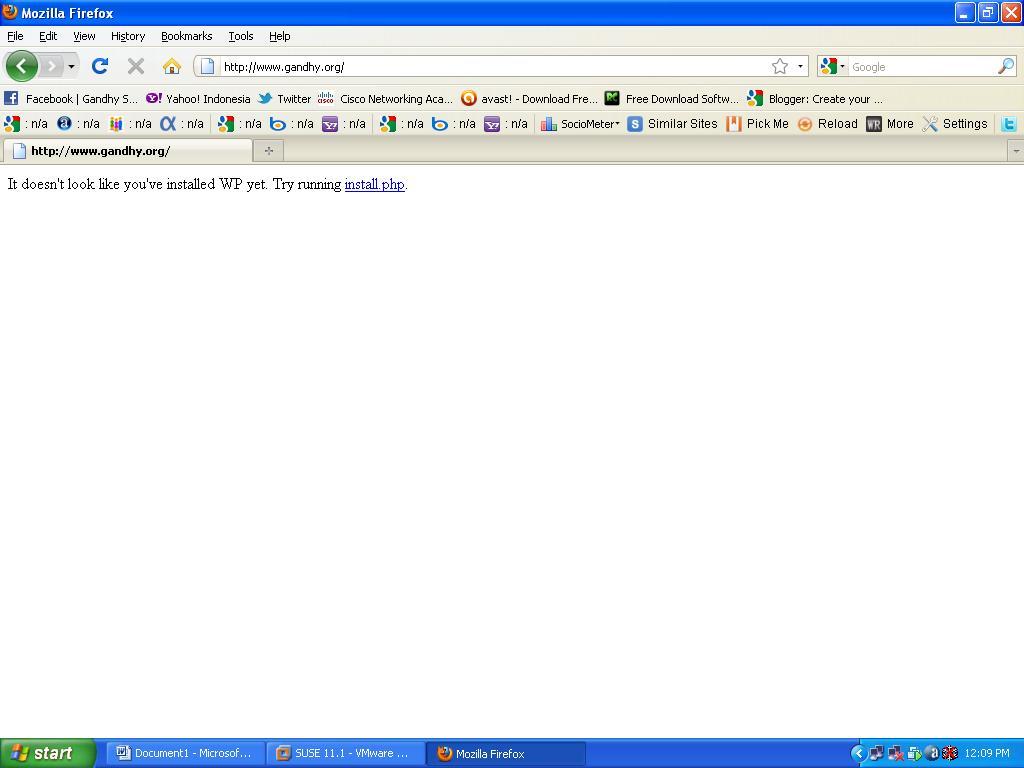Screen dimensions: 1024x768
Task: Click the Forward navigation arrow
Action: click(x=52, y=66)
